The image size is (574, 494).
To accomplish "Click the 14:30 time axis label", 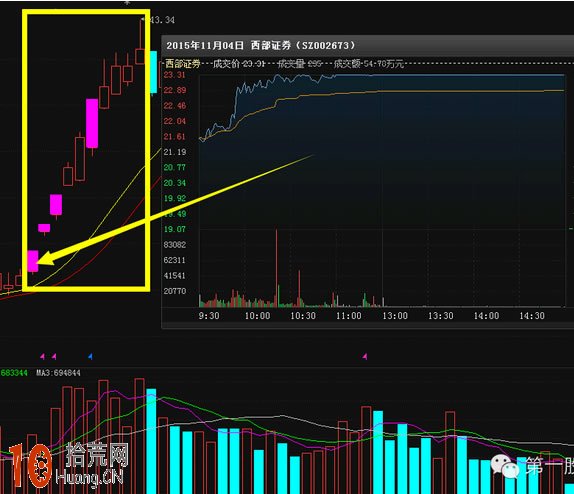I will point(532,316).
